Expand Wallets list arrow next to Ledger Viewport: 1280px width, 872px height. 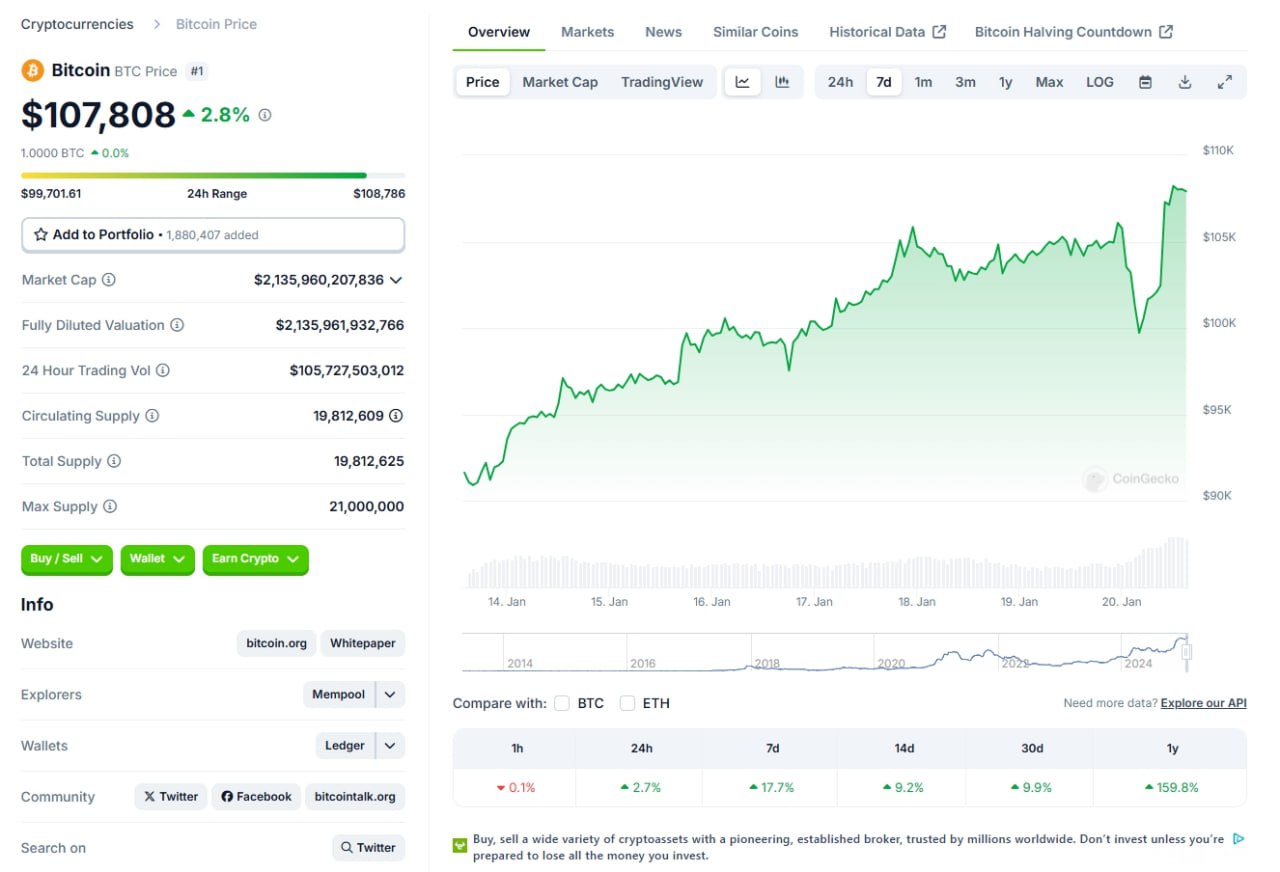[x=391, y=745]
